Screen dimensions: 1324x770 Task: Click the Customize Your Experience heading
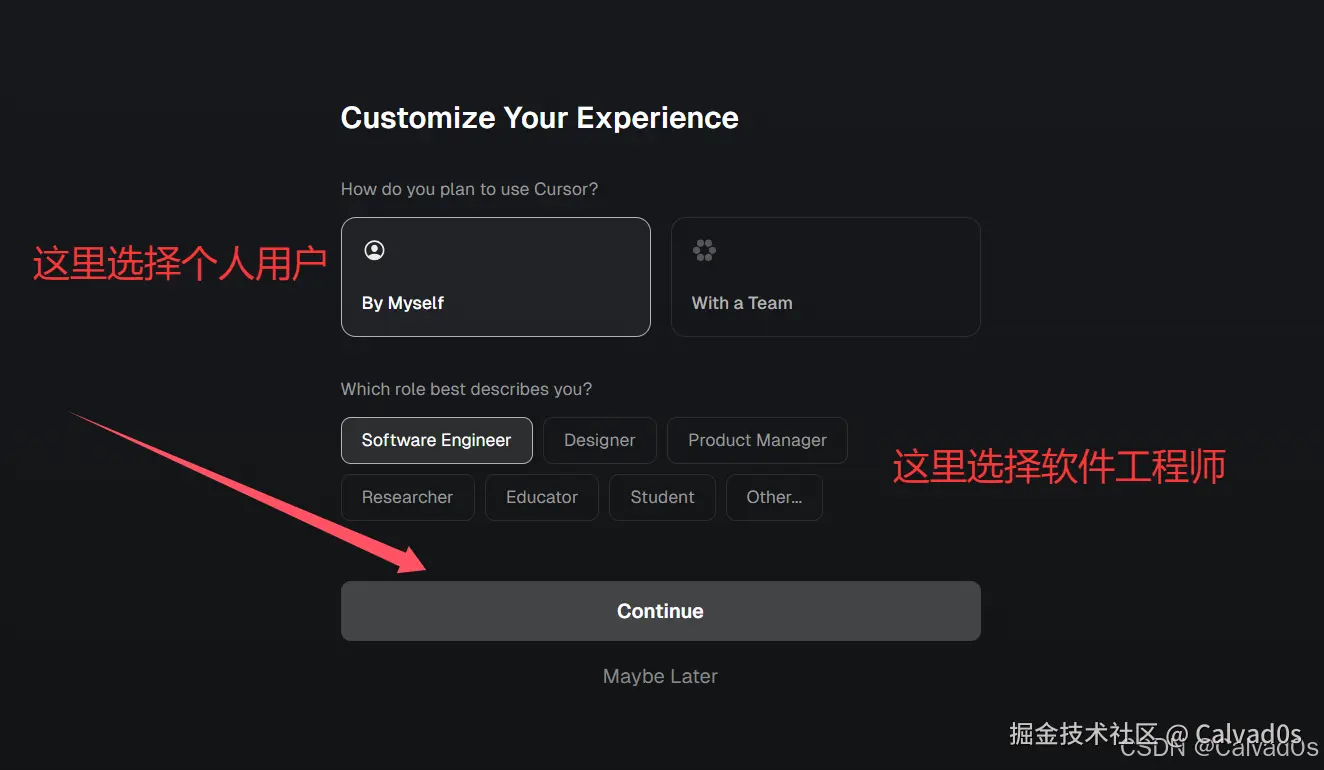(x=540, y=118)
